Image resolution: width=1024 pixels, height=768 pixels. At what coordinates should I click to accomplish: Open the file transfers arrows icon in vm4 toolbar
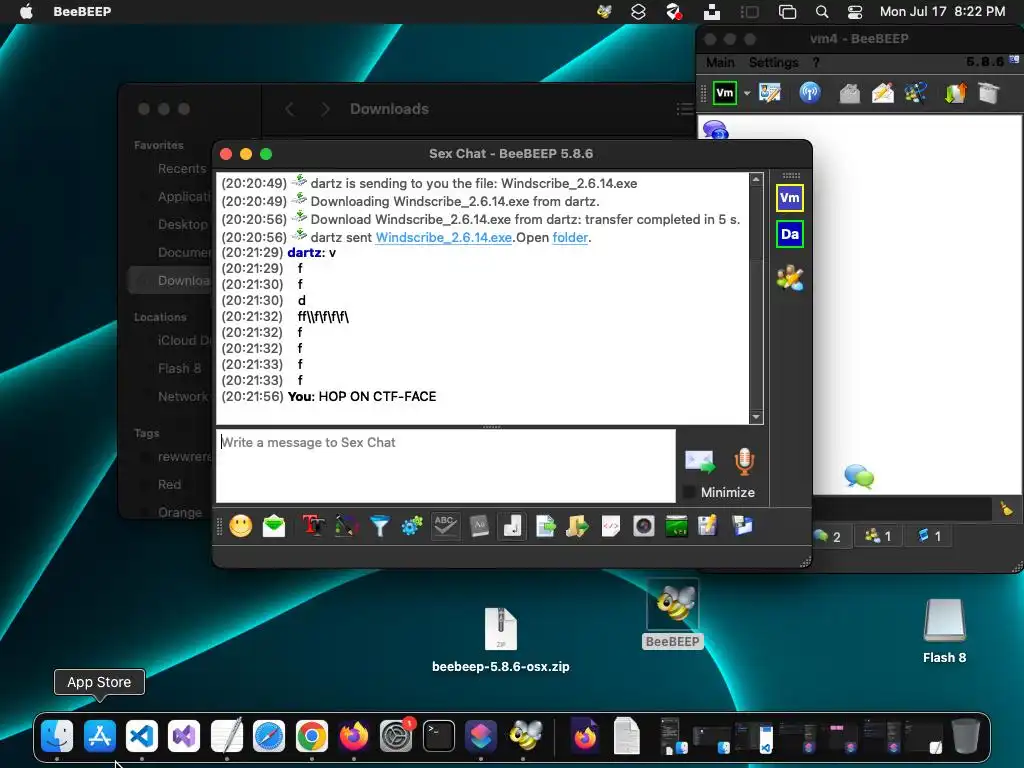click(x=955, y=93)
